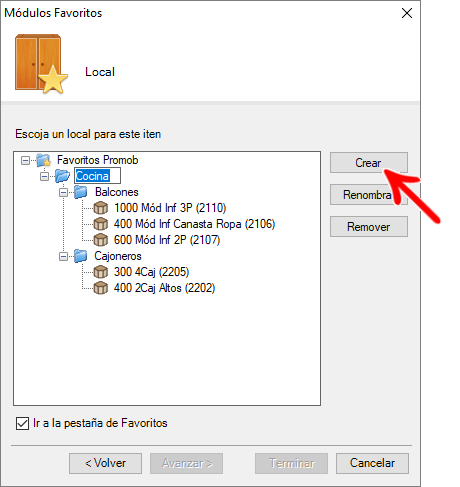
Task: Click module icon for 400 2Caj Altos
Action: point(100,288)
